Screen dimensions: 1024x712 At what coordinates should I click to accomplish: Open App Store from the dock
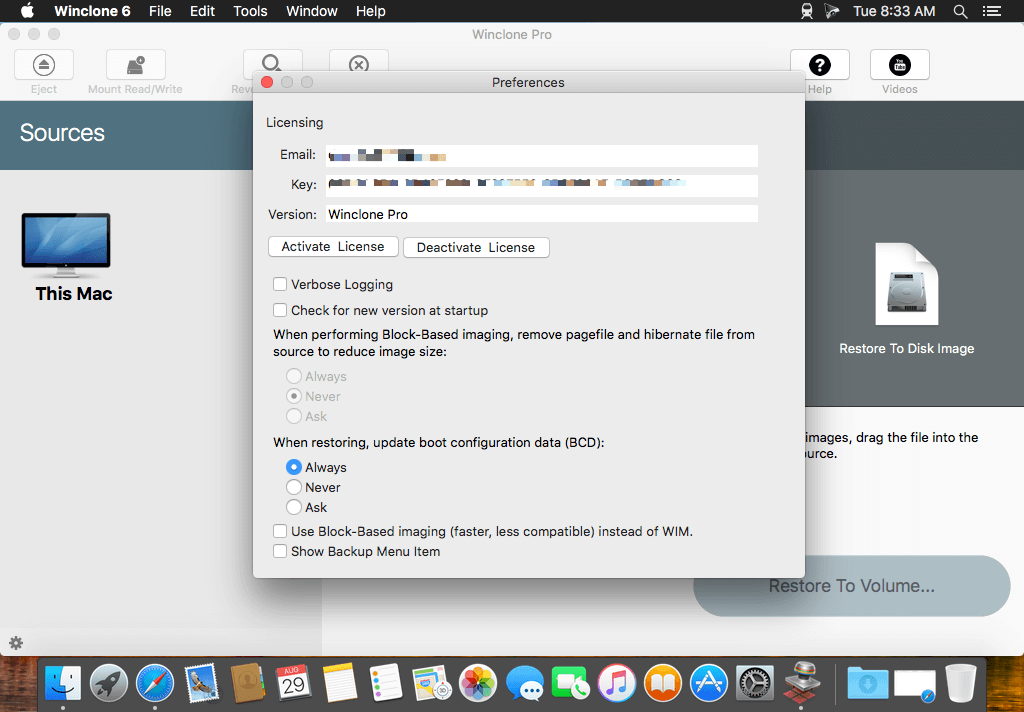pos(709,683)
